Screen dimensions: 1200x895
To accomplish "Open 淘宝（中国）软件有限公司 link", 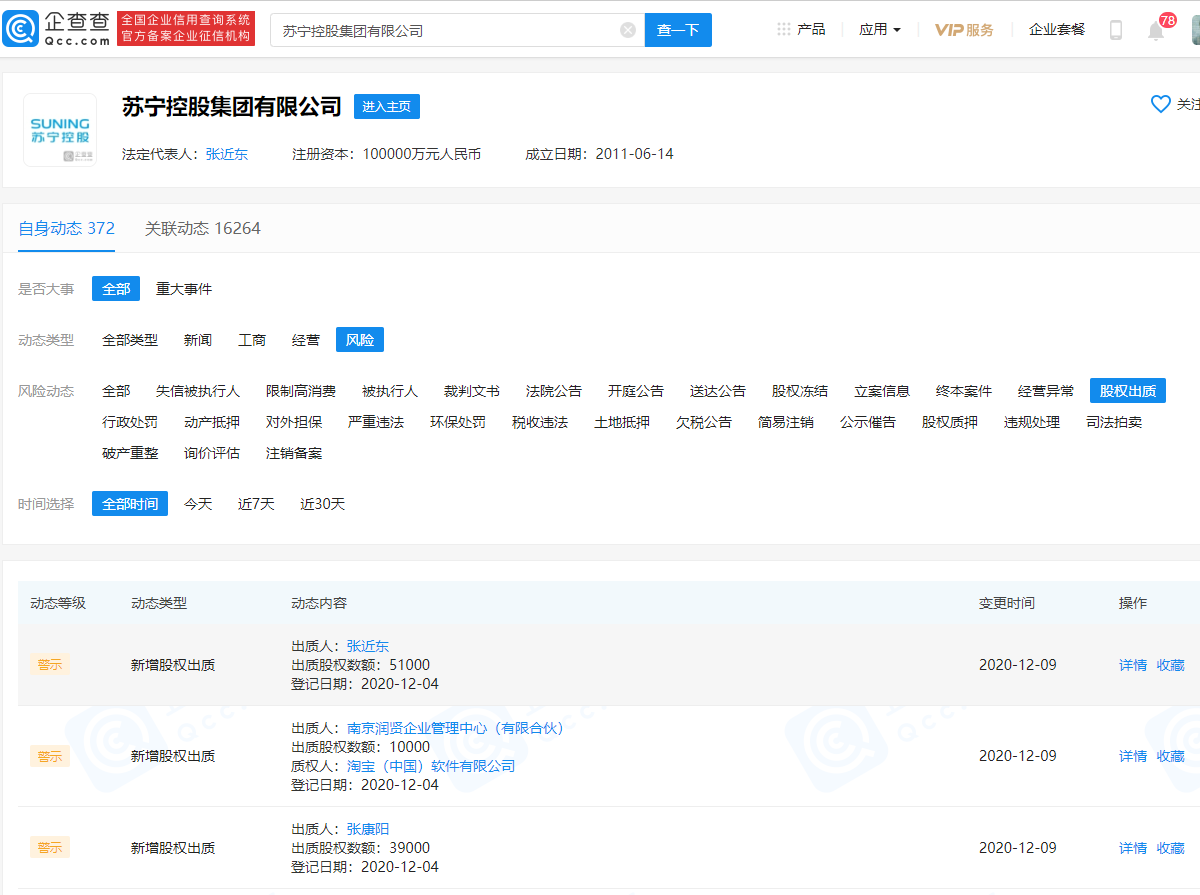I will 431,766.
